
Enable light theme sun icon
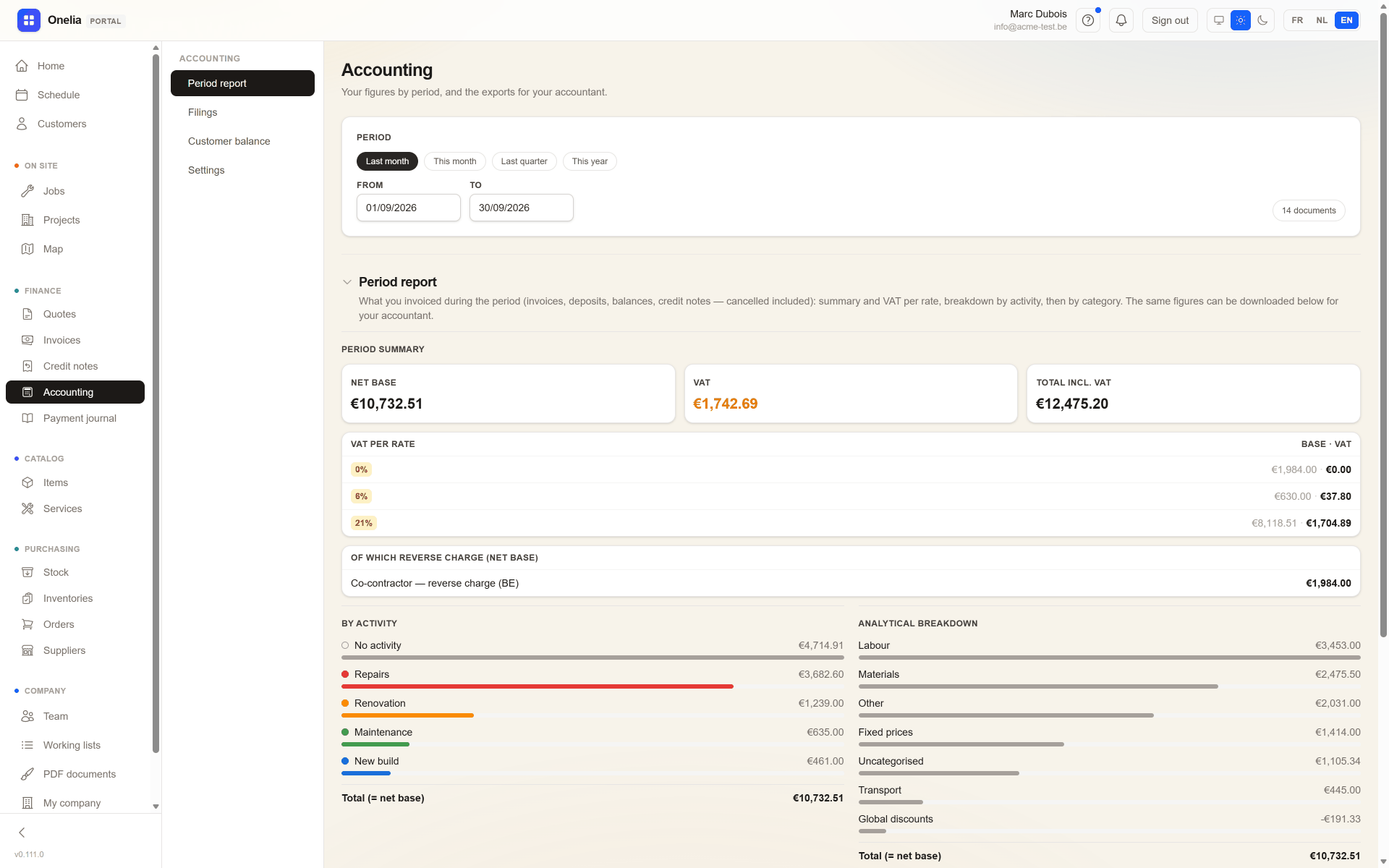pos(1241,20)
